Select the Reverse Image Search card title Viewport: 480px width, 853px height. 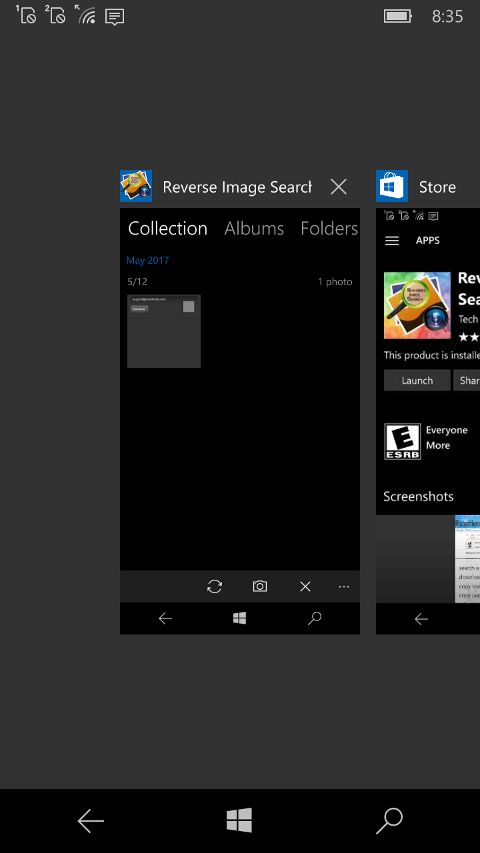(x=237, y=187)
